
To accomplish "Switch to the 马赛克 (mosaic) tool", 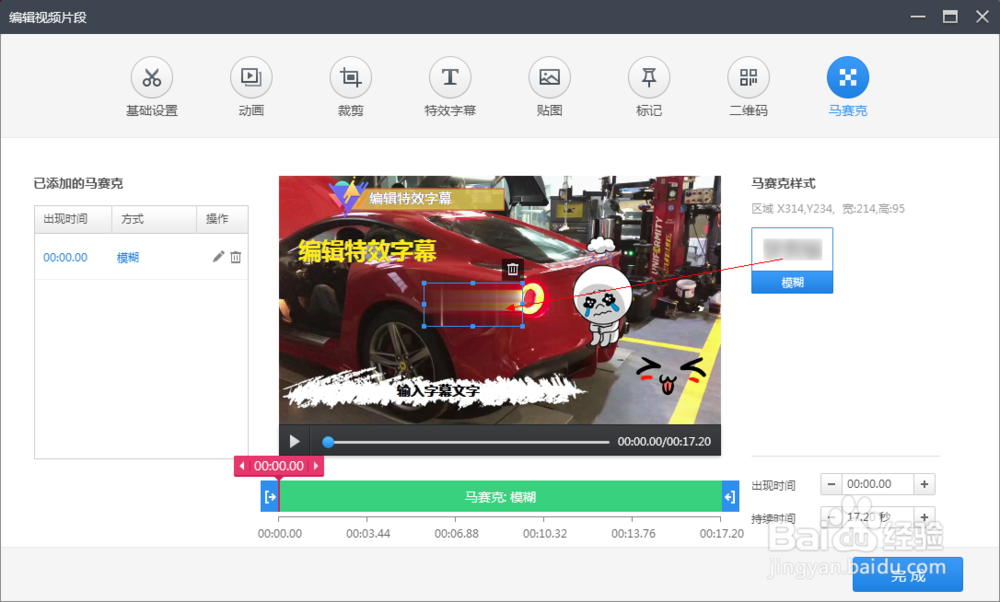I will [x=847, y=86].
